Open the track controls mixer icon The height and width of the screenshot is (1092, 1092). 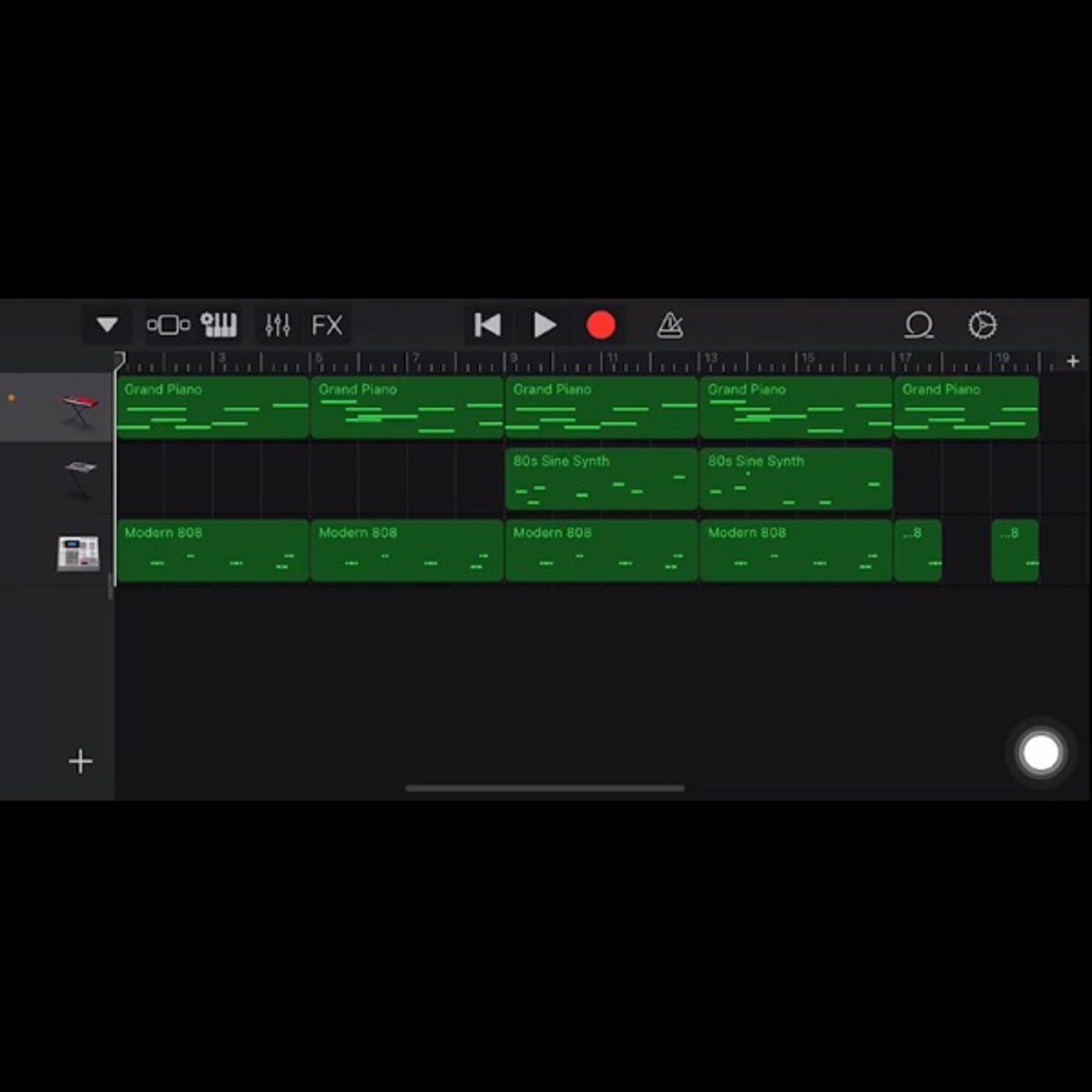pyautogui.click(x=278, y=324)
